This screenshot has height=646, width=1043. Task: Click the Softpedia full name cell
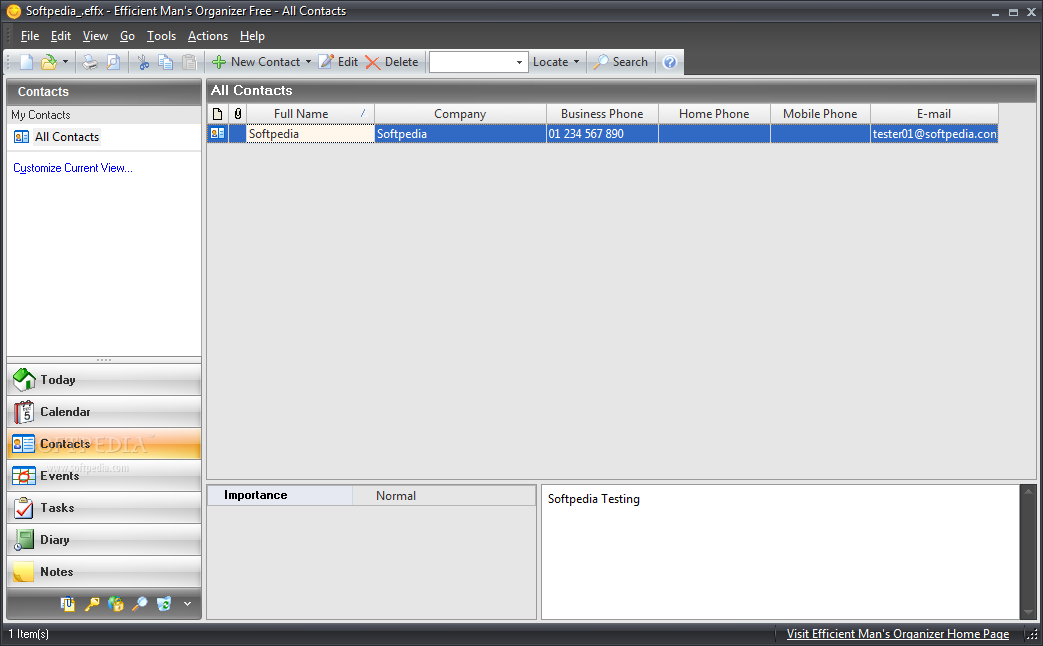(x=310, y=134)
